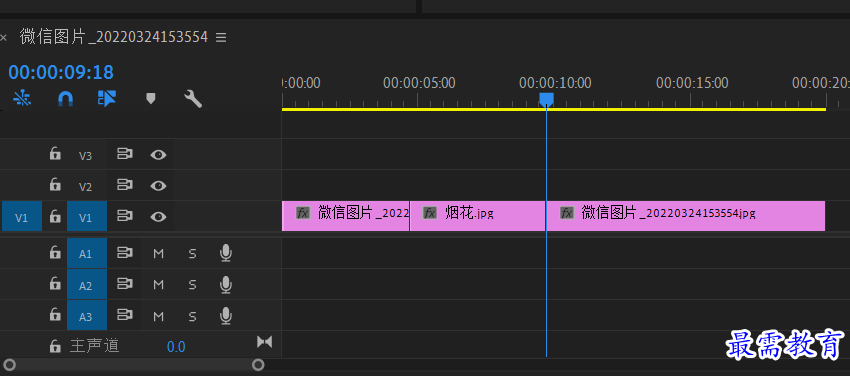Toggle A1 track targeting button
The image size is (850, 376).
(x=87, y=253)
